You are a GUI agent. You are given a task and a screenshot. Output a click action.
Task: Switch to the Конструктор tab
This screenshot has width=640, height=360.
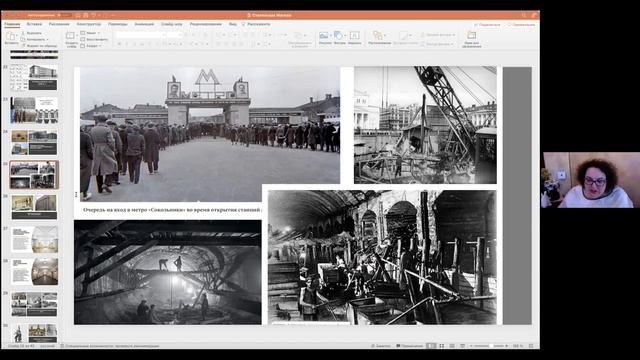click(89, 24)
